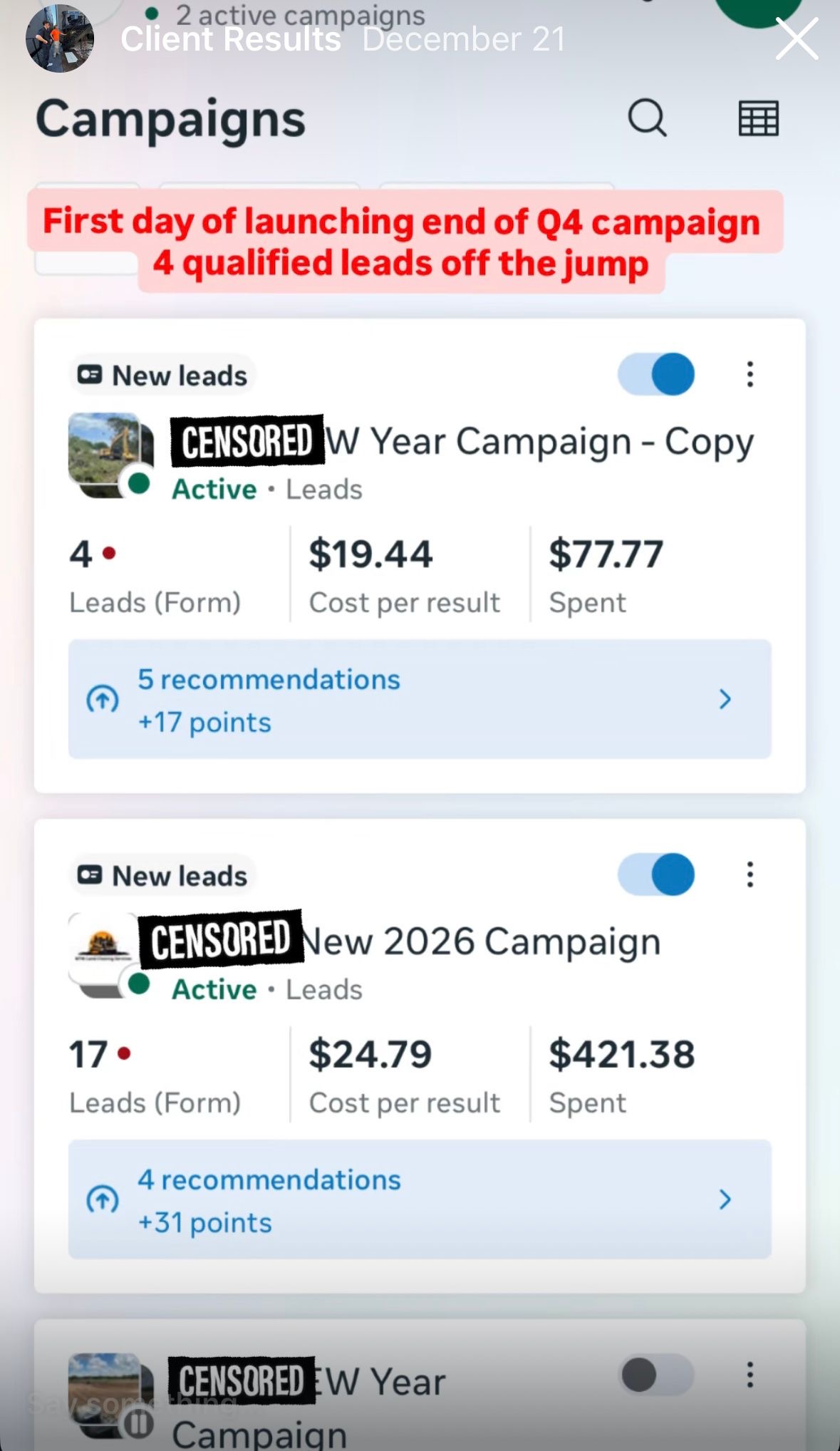Expand the 5 recommendations chevron

pos(725,699)
